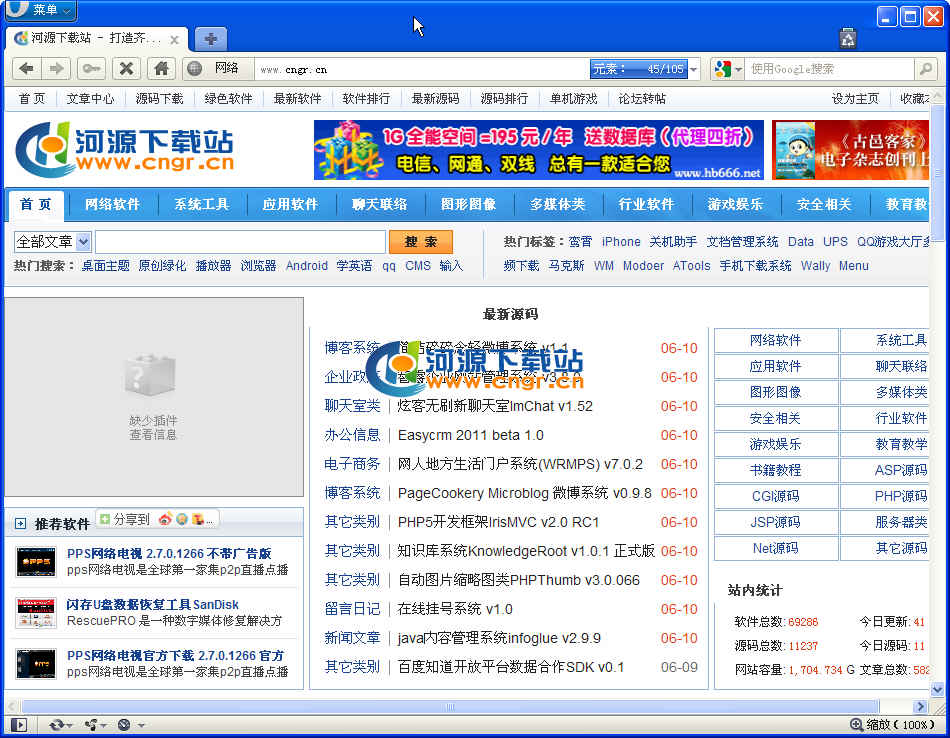Open a new tab with plus button
The height and width of the screenshot is (738, 950).
(x=210, y=39)
